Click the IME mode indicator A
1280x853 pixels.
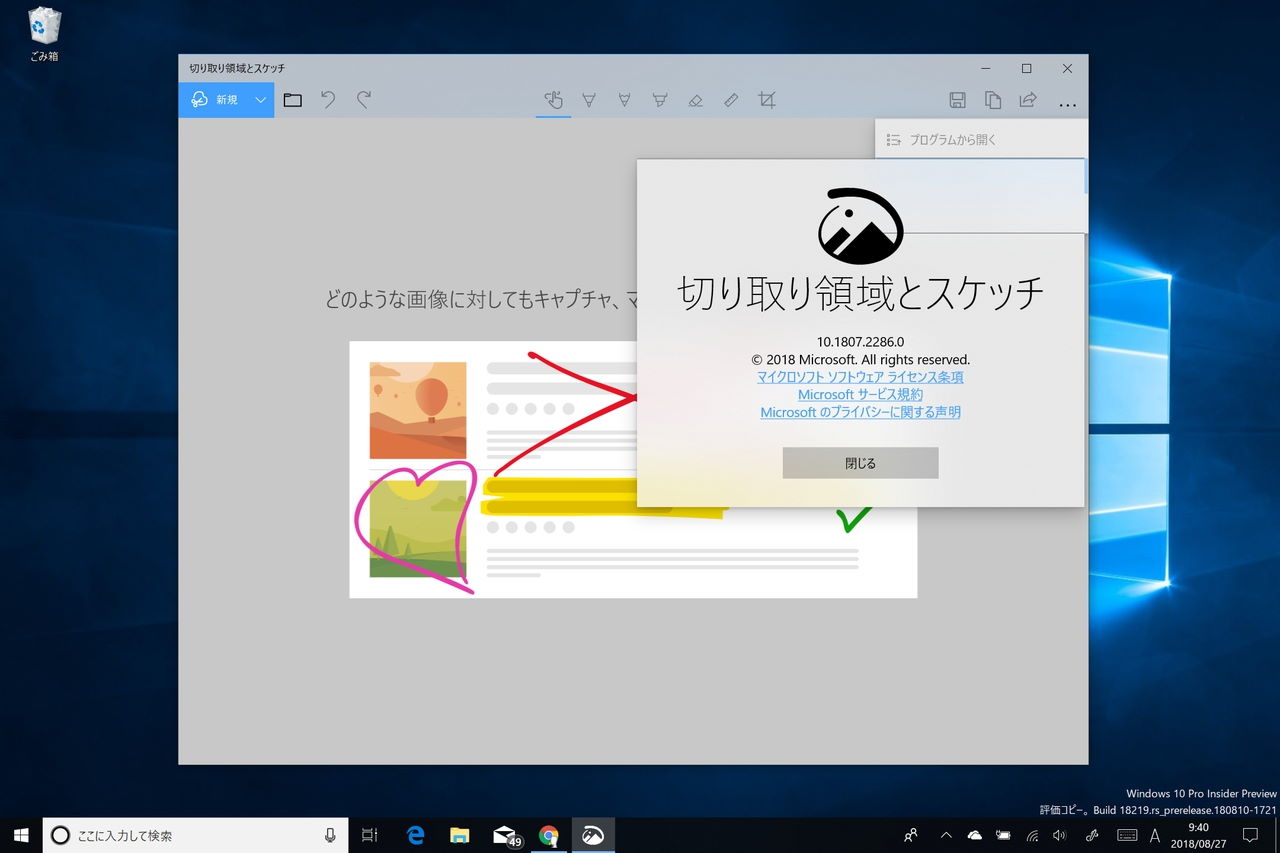point(1155,835)
